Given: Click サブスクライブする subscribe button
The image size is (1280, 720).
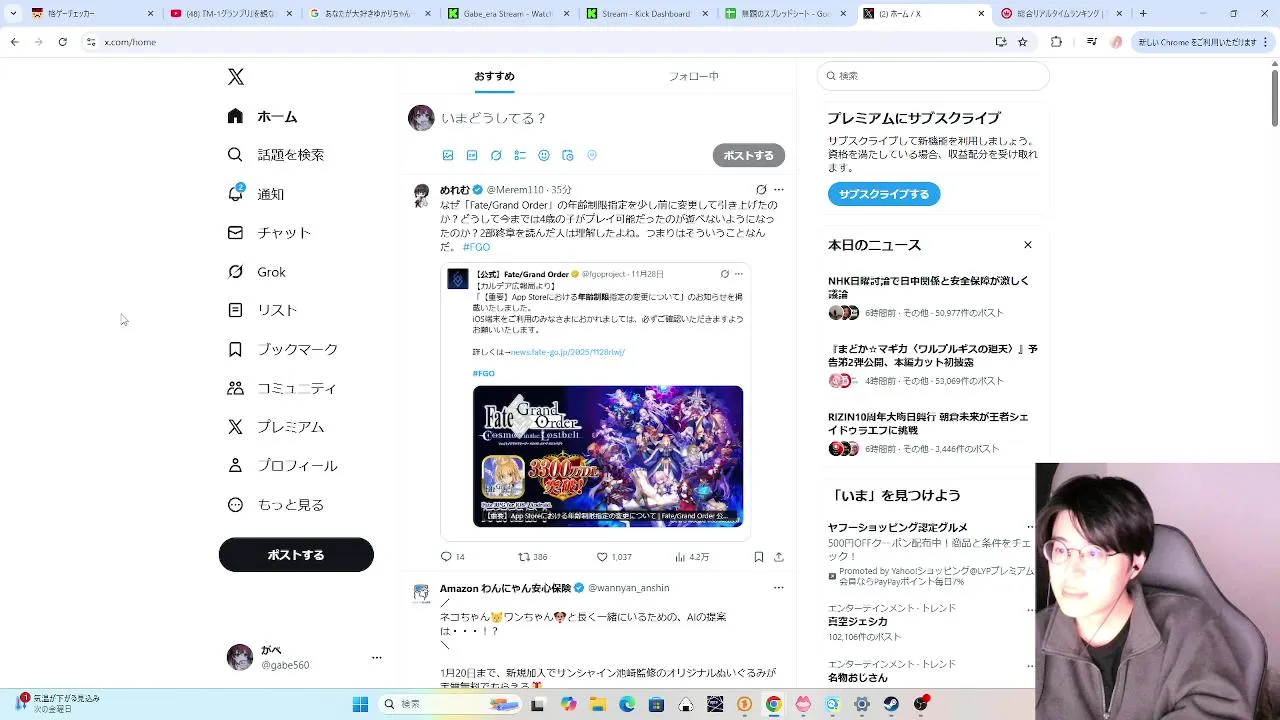Looking at the screenshot, I should click(884, 194).
